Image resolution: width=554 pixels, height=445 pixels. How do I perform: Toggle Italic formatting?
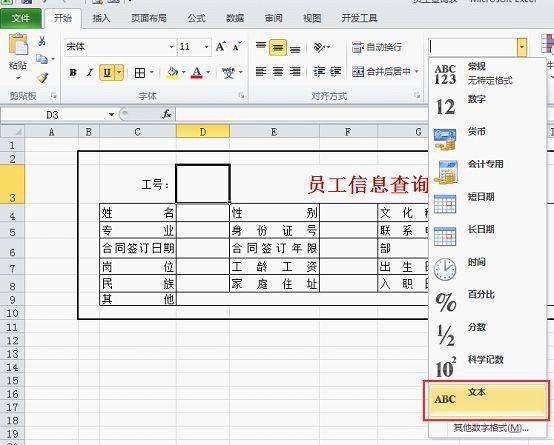click(x=90, y=73)
